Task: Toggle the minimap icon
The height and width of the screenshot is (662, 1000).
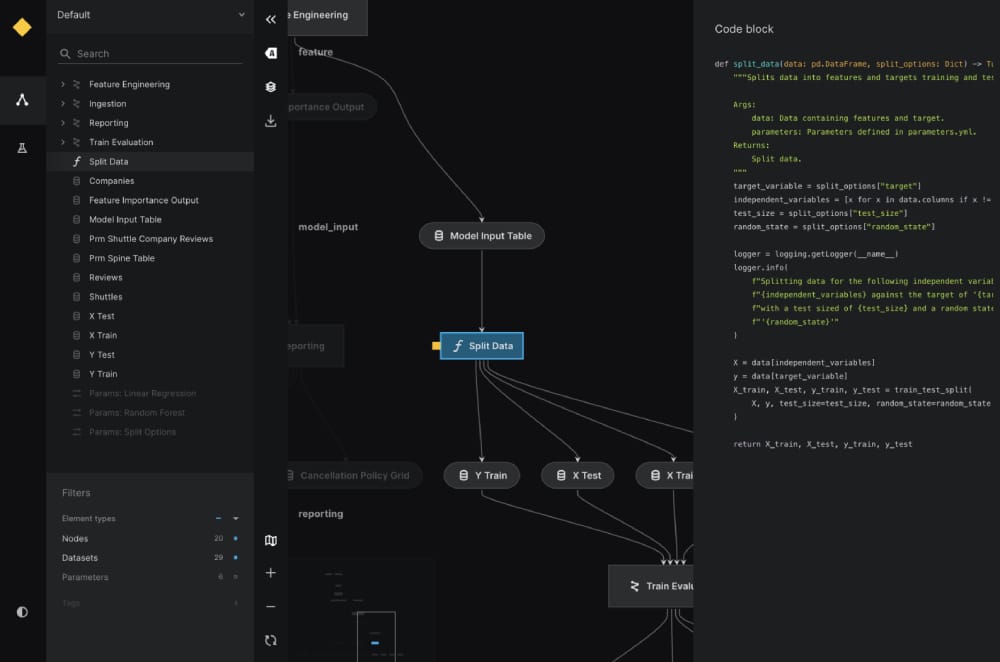Action: pyautogui.click(x=271, y=541)
